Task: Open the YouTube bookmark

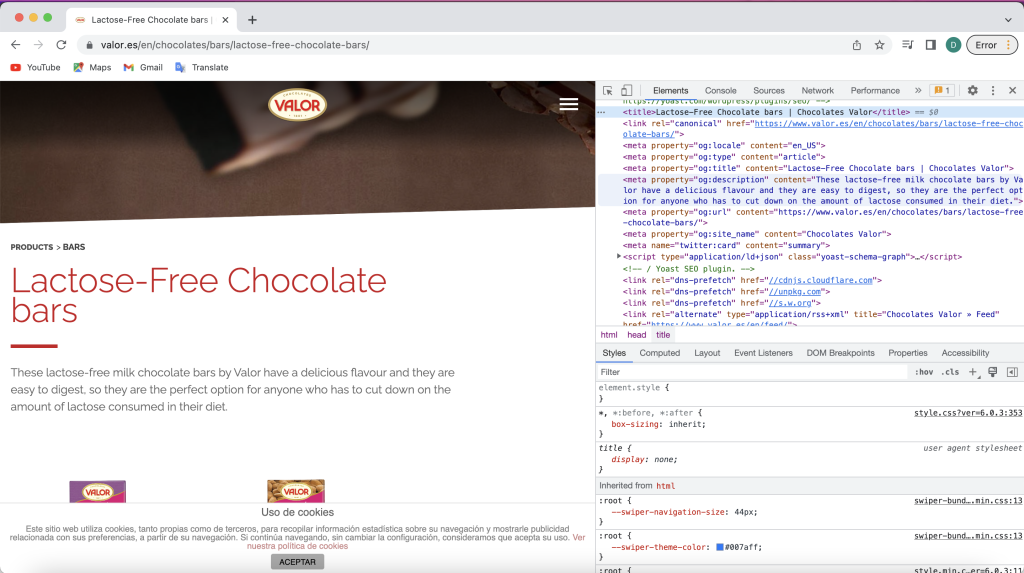Action: (35, 67)
